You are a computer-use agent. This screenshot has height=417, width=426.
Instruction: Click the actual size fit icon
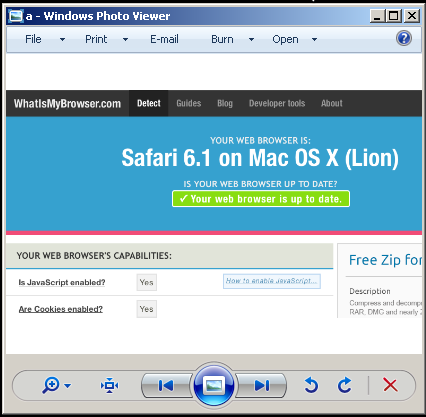(x=110, y=386)
